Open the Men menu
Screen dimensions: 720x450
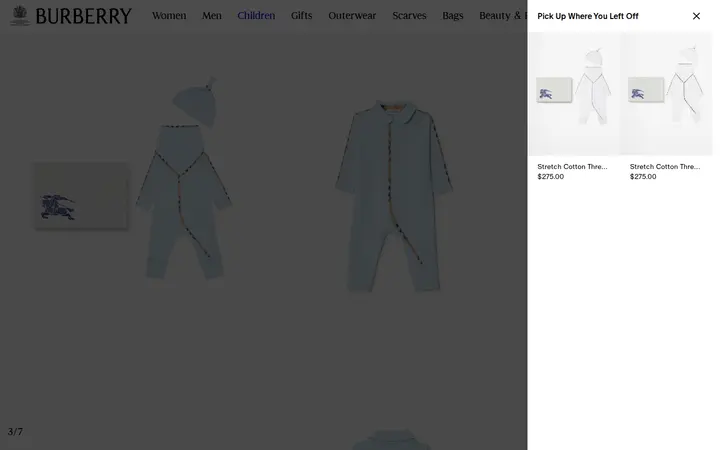pyautogui.click(x=212, y=16)
